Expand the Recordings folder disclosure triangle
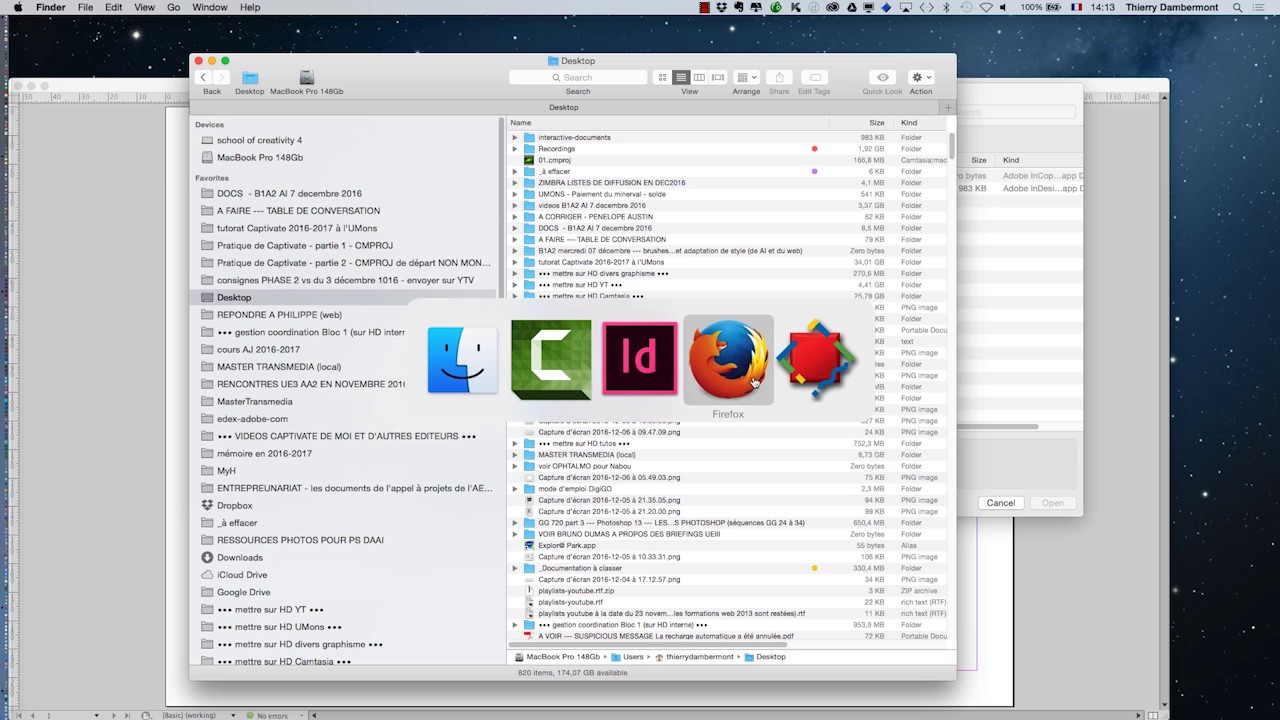This screenshot has width=1280, height=720. pos(514,148)
